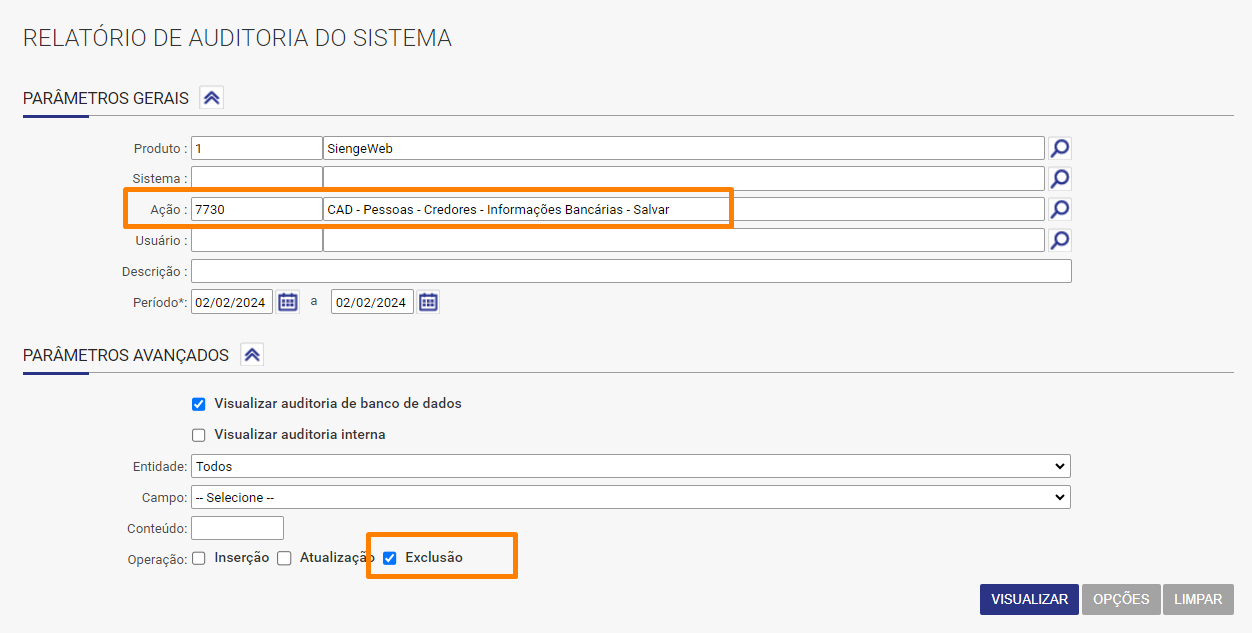
Task: Click the VISUALIZAR button
Action: (1029, 599)
